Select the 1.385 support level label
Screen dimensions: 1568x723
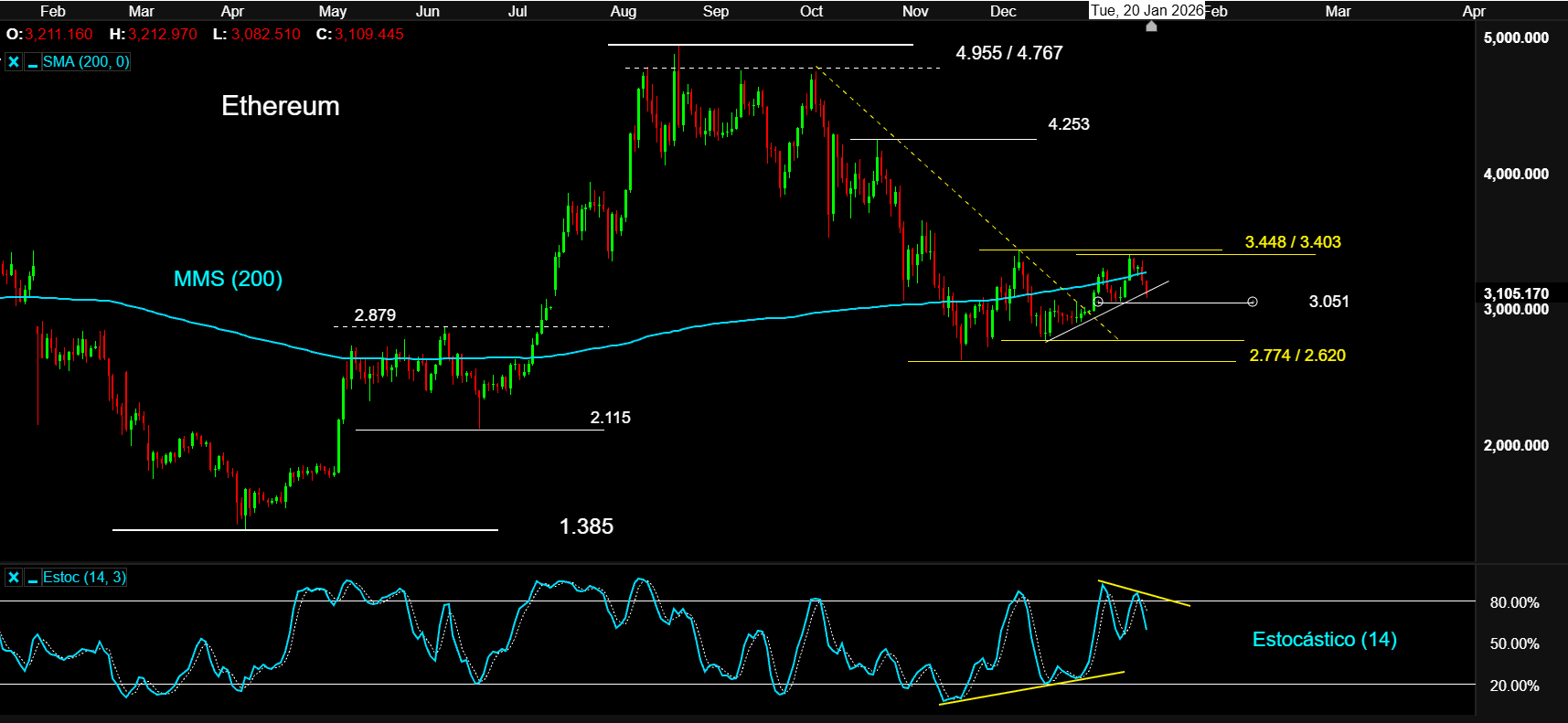tap(586, 526)
